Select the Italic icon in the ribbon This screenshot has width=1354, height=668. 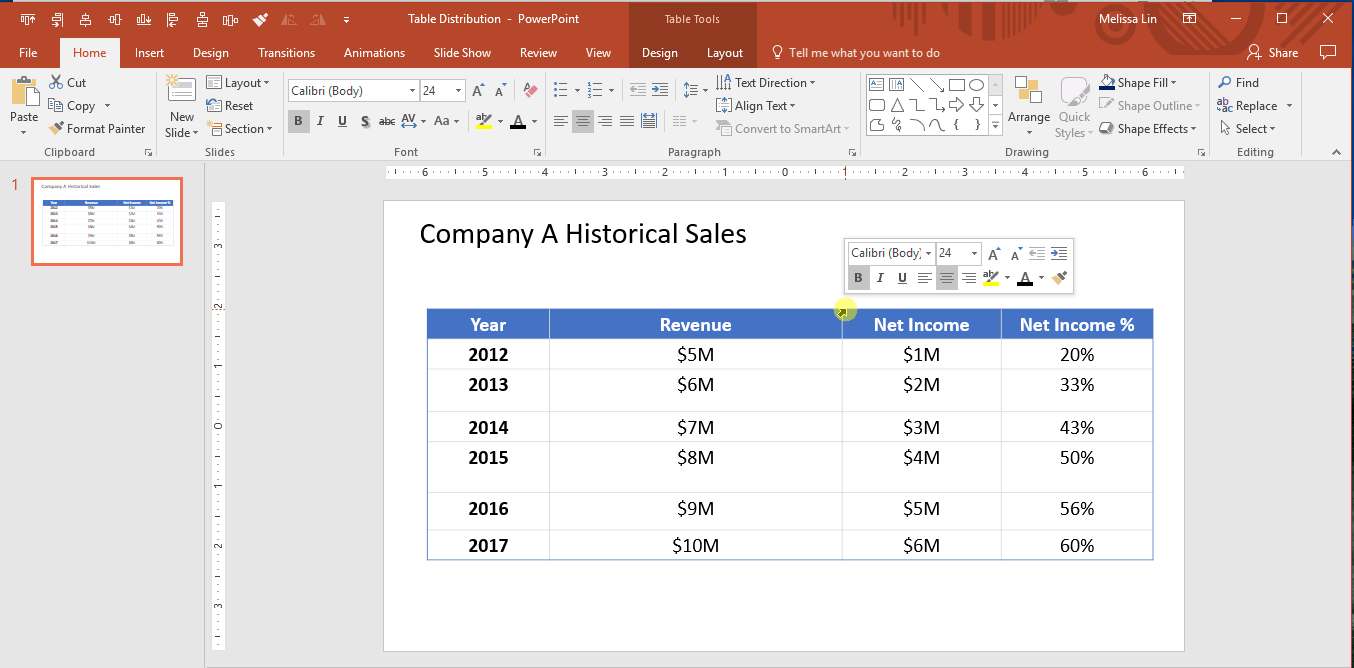(320, 121)
